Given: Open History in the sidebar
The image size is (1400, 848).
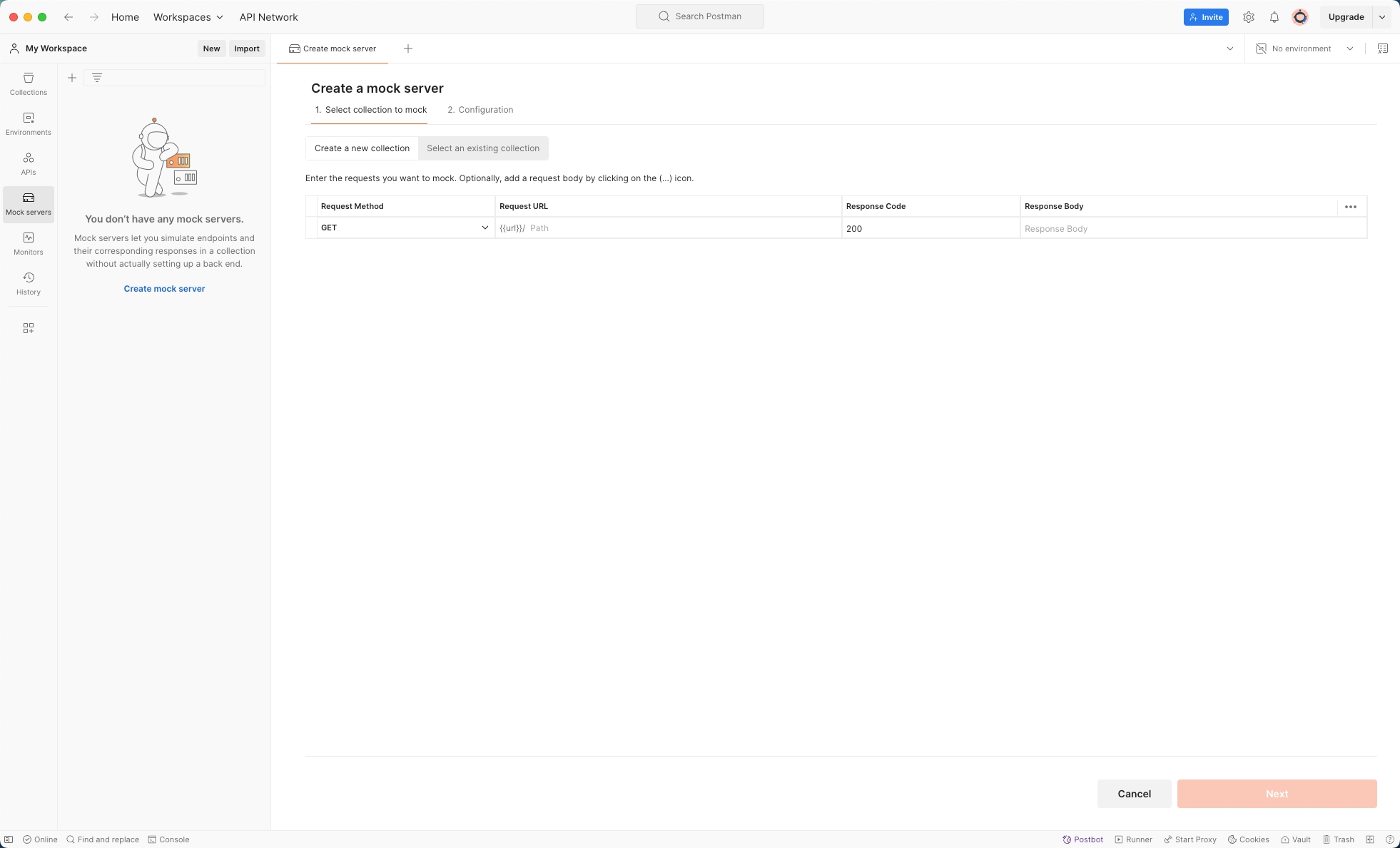Looking at the screenshot, I should [x=29, y=284].
